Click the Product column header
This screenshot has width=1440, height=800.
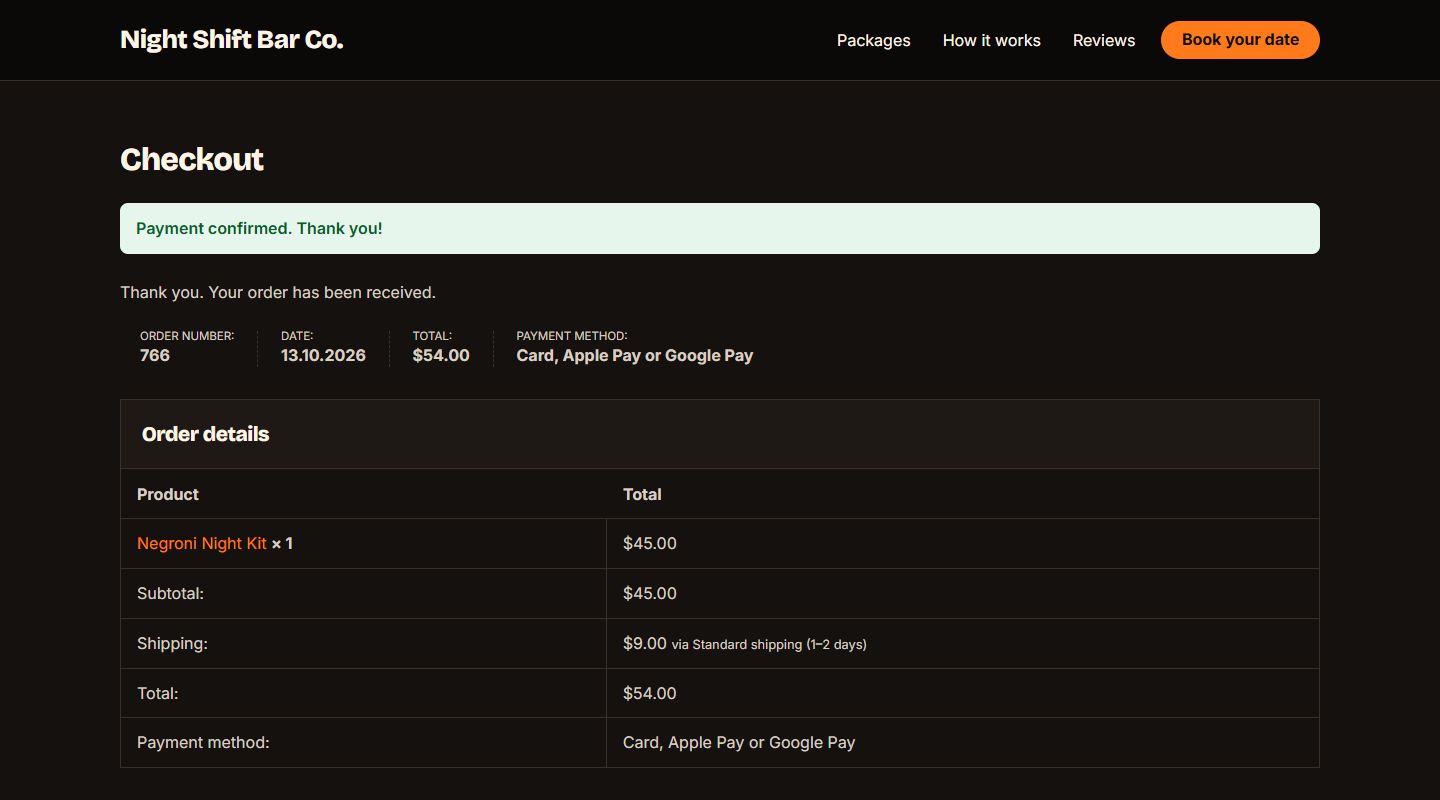[168, 494]
